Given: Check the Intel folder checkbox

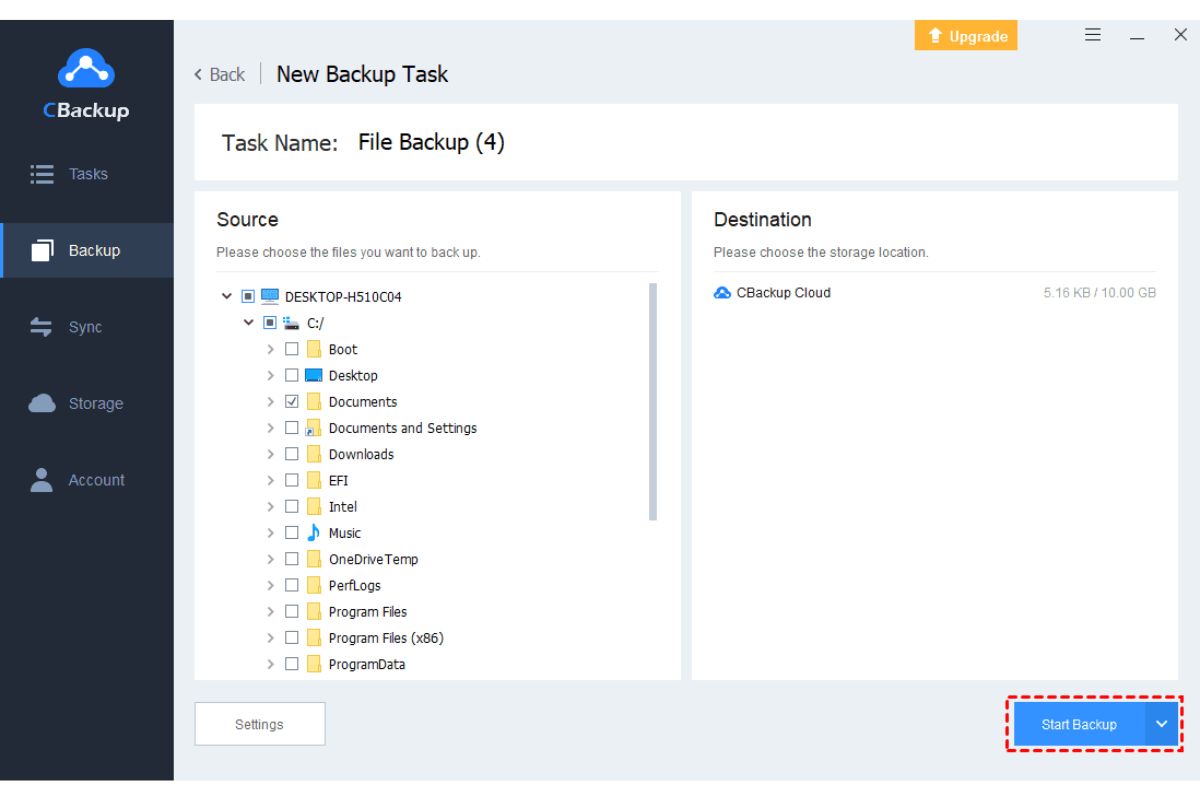Looking at the screenshot, I should click(292, 506).
